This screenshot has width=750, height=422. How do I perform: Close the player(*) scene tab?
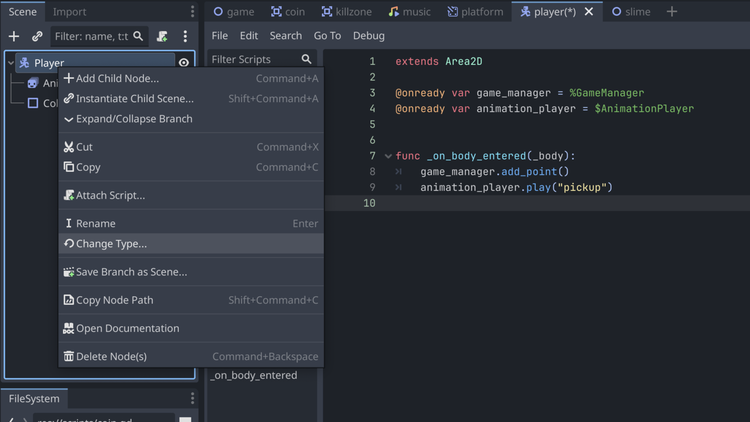click(x=589, y=11)
